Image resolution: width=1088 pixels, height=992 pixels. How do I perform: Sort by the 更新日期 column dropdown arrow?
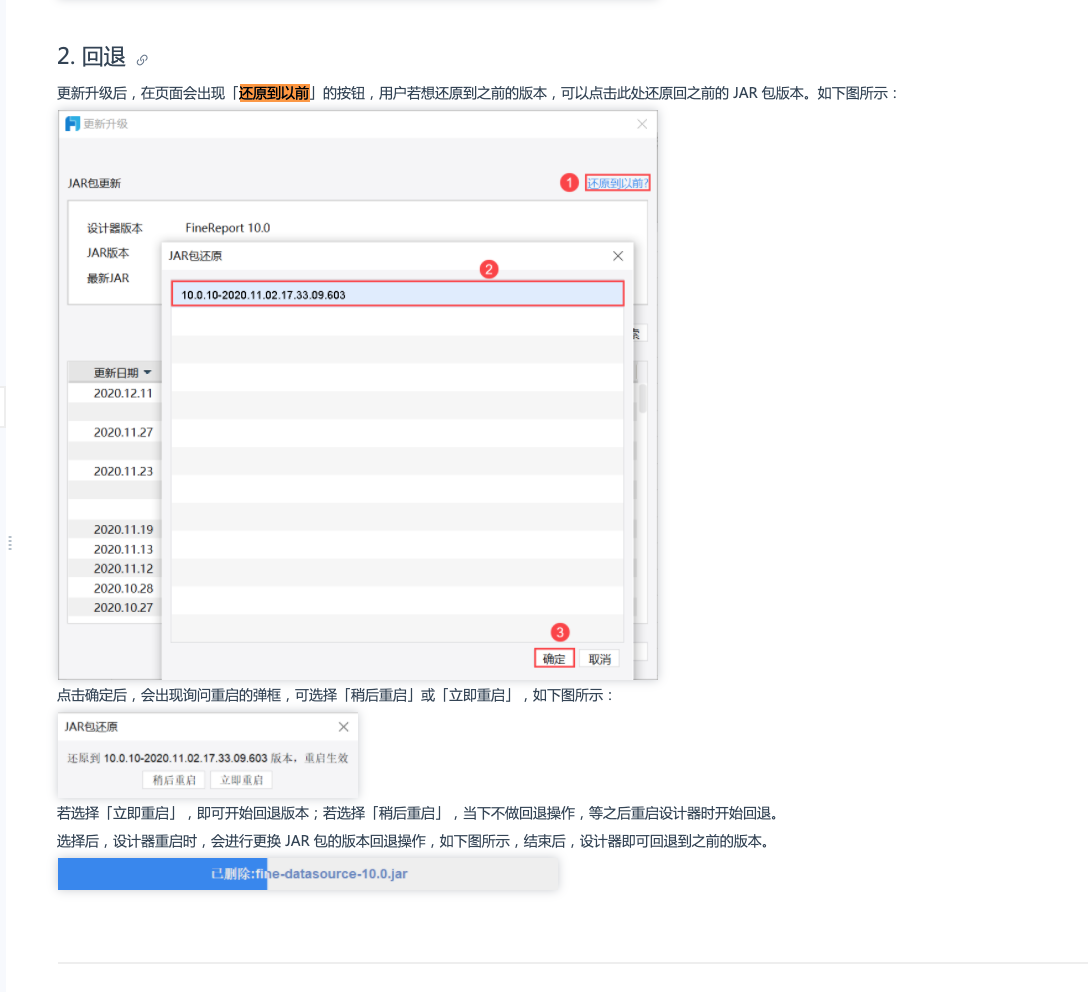[x=147, y=373]
